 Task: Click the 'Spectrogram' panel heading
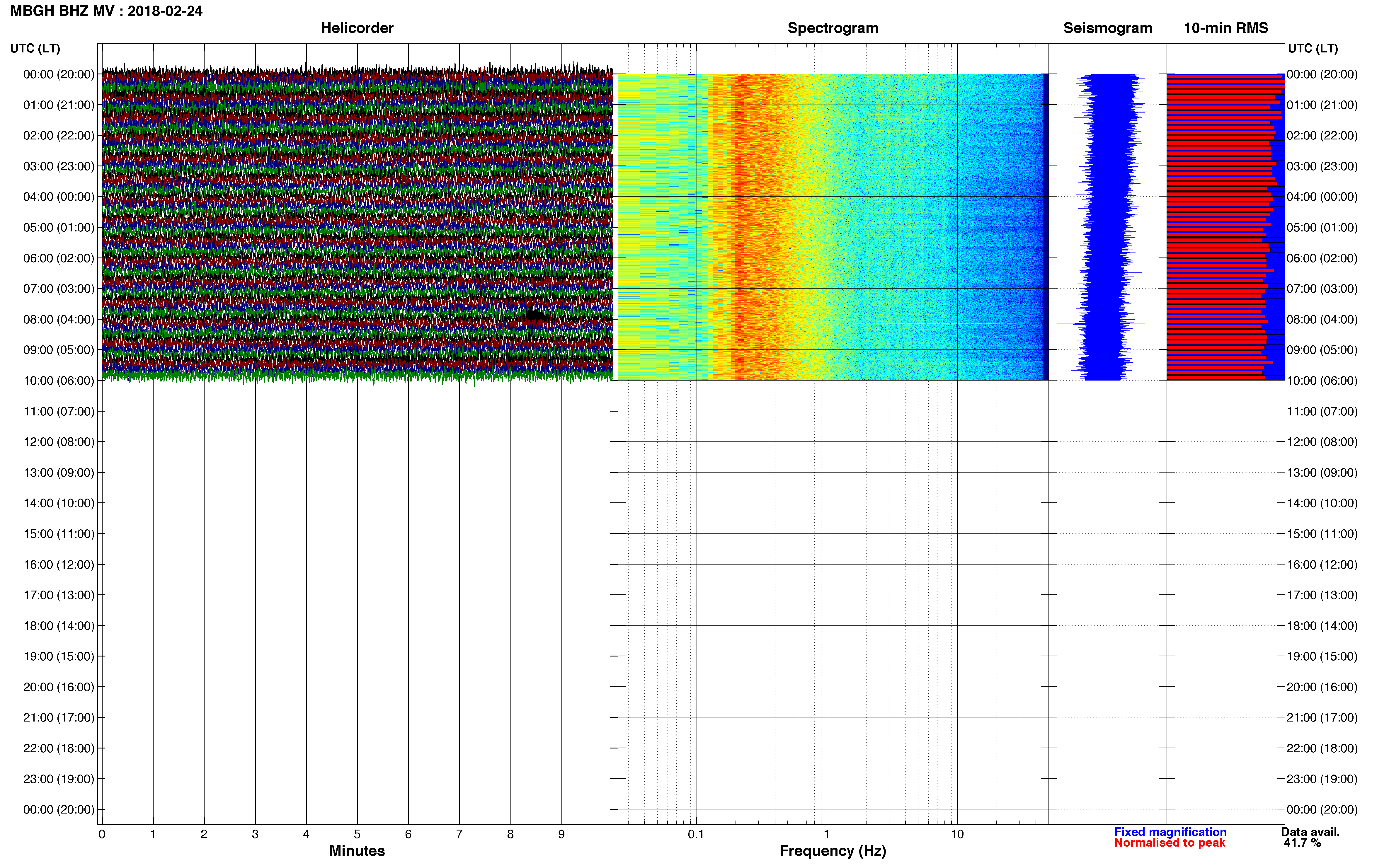[833, 28]
